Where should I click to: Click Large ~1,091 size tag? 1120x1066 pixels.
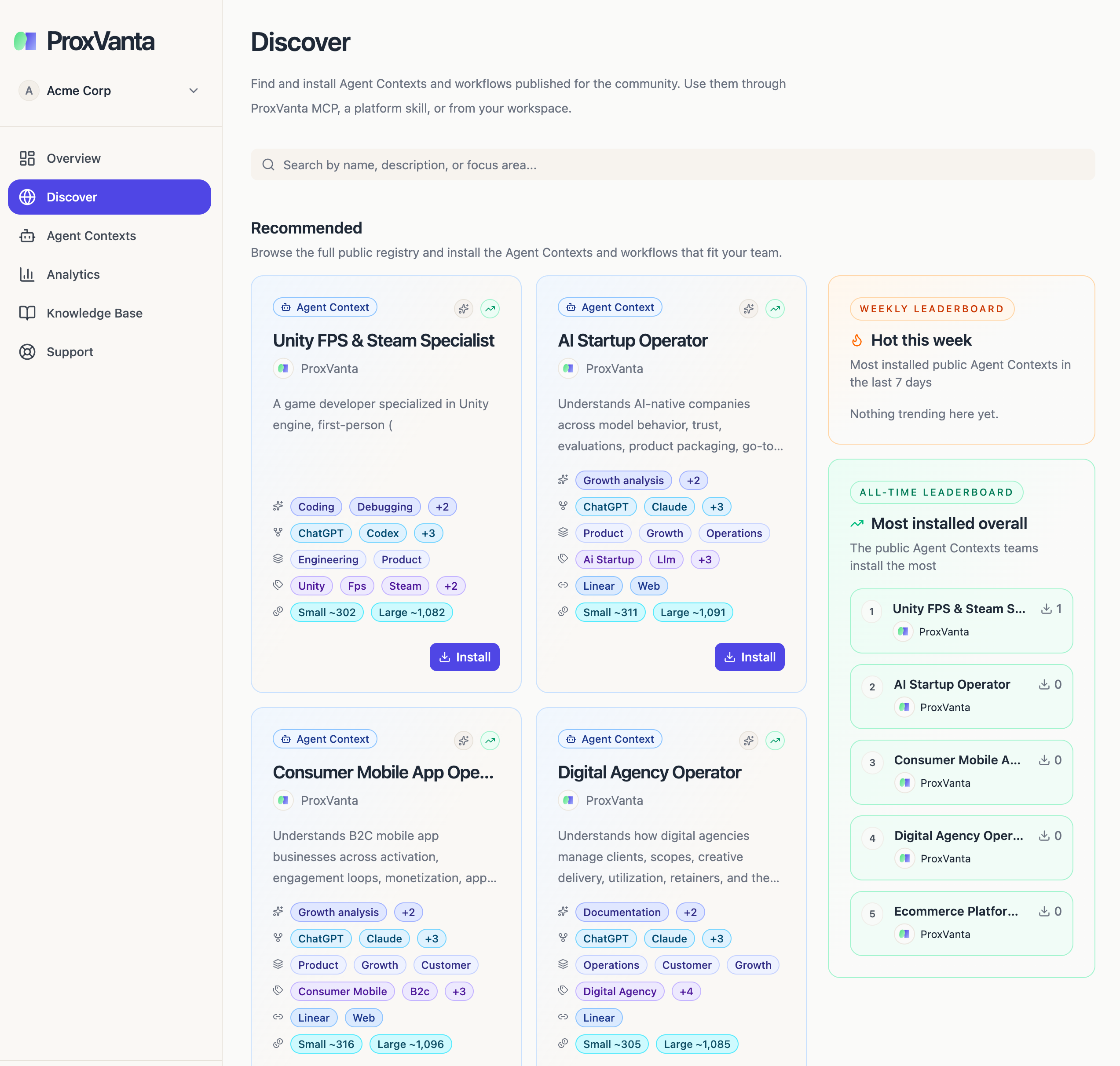pyautogui.click(x=693, y=613)
